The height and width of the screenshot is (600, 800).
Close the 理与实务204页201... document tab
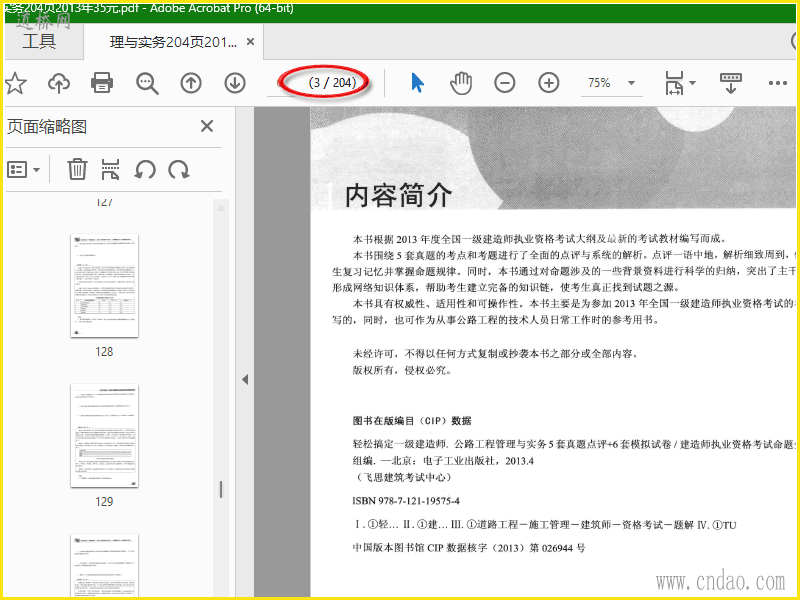[251, 42]
